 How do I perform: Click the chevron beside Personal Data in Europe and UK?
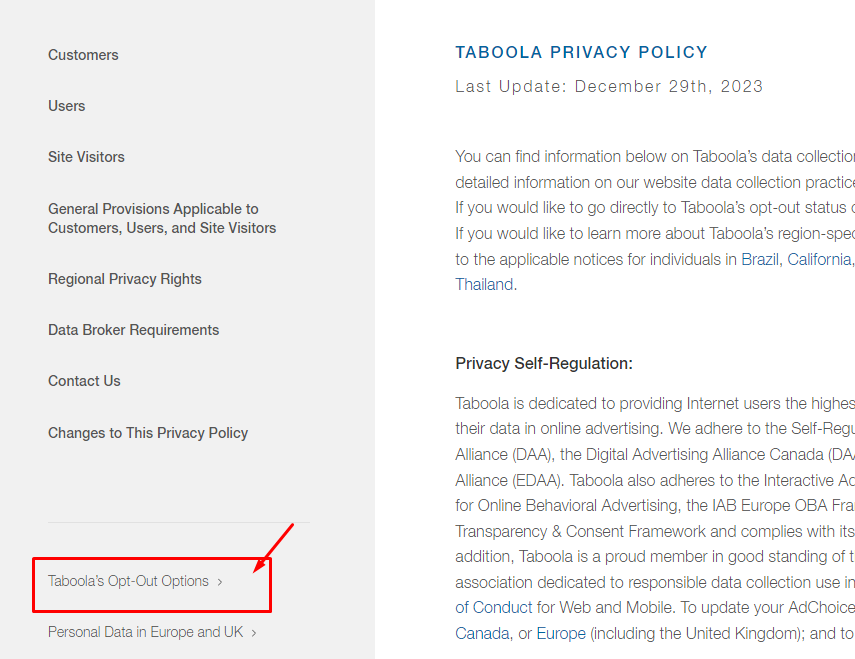pos(254,633)
